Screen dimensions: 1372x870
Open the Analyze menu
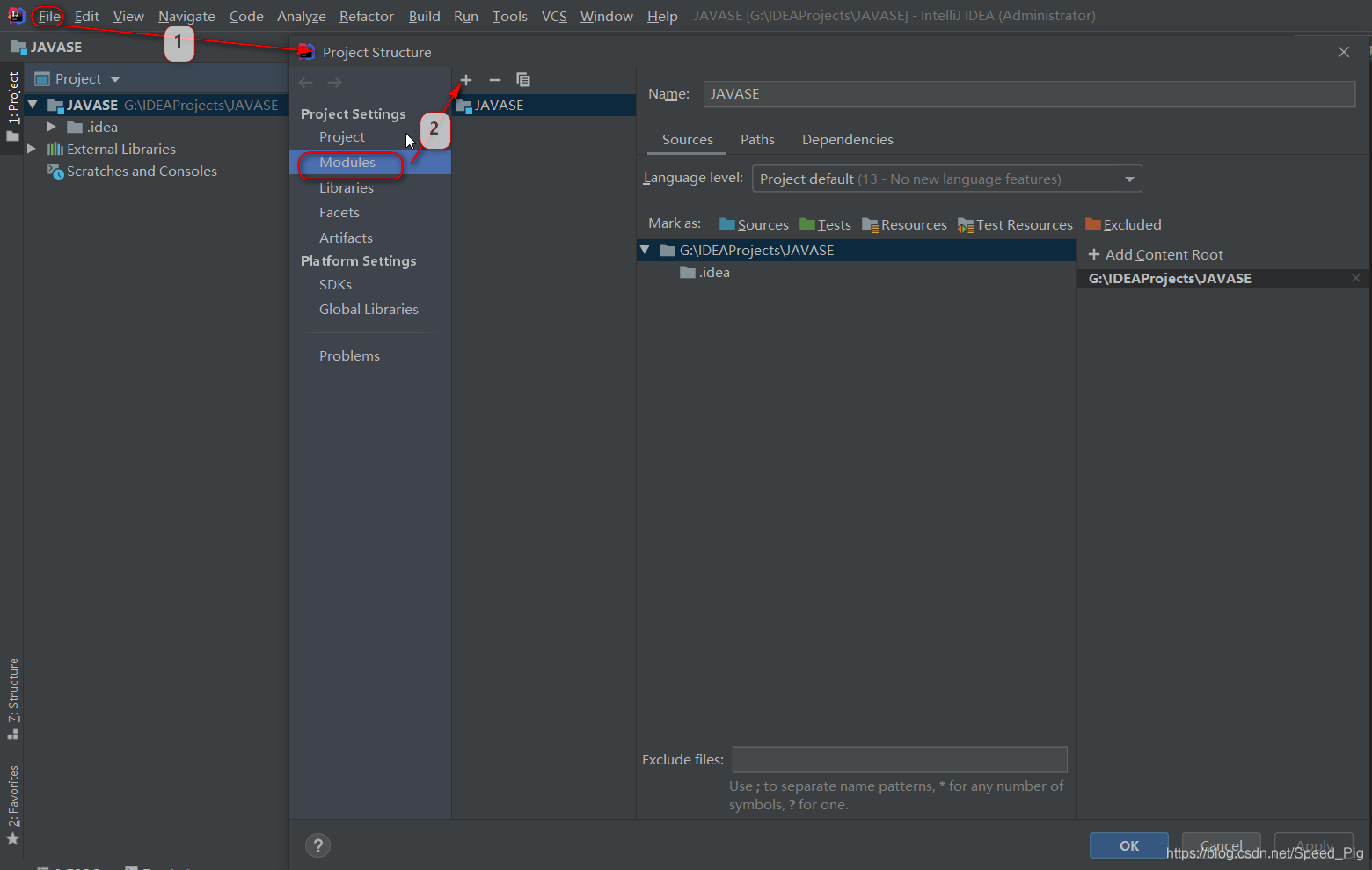(x=302, y=16)
